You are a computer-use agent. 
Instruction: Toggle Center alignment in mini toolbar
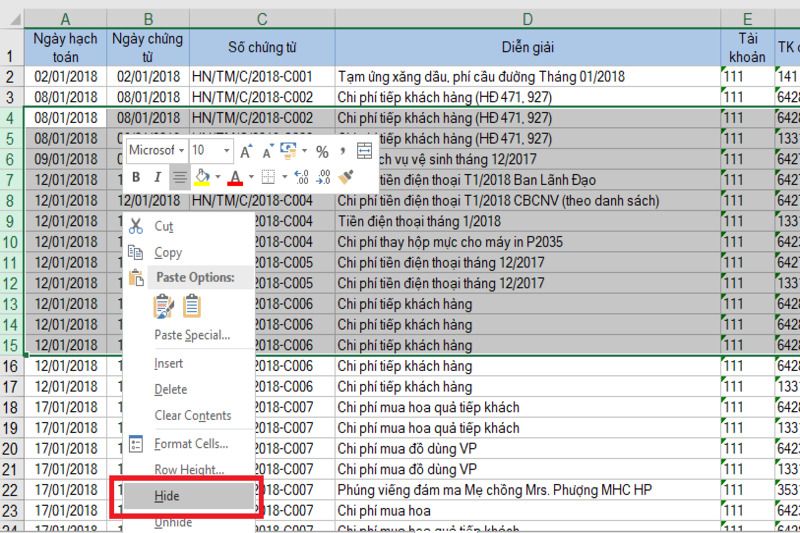pyautogui.click(x=179, y=178)
